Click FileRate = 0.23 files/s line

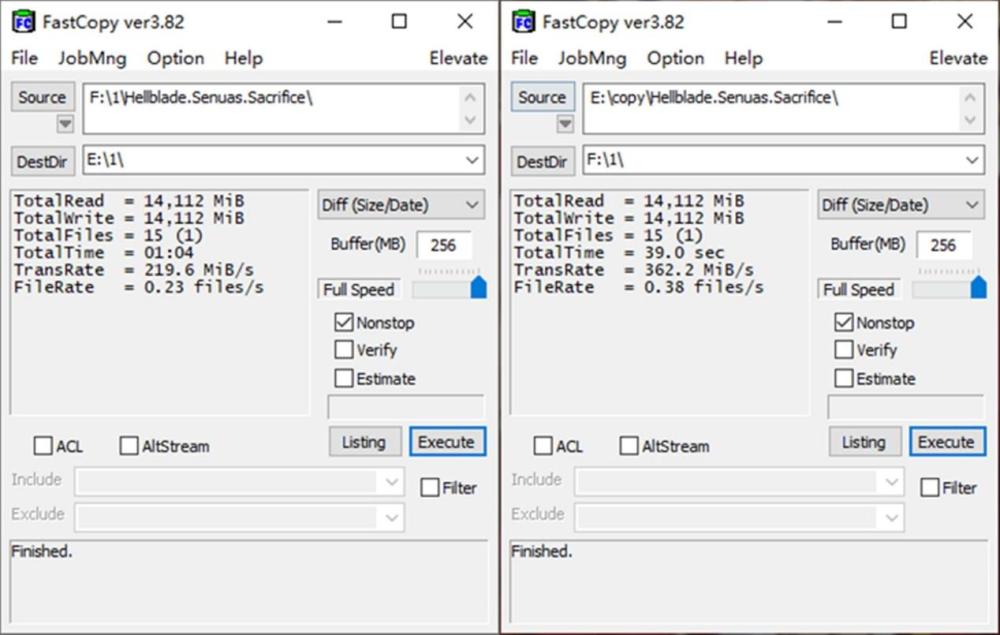click(x=138, y=287)
